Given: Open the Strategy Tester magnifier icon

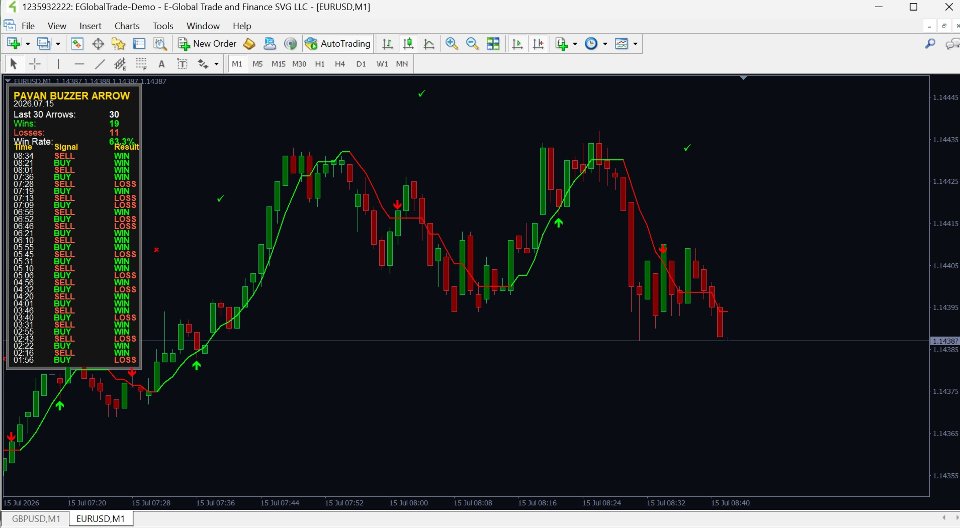Looking at the screenshot, I should click(160, 43).
